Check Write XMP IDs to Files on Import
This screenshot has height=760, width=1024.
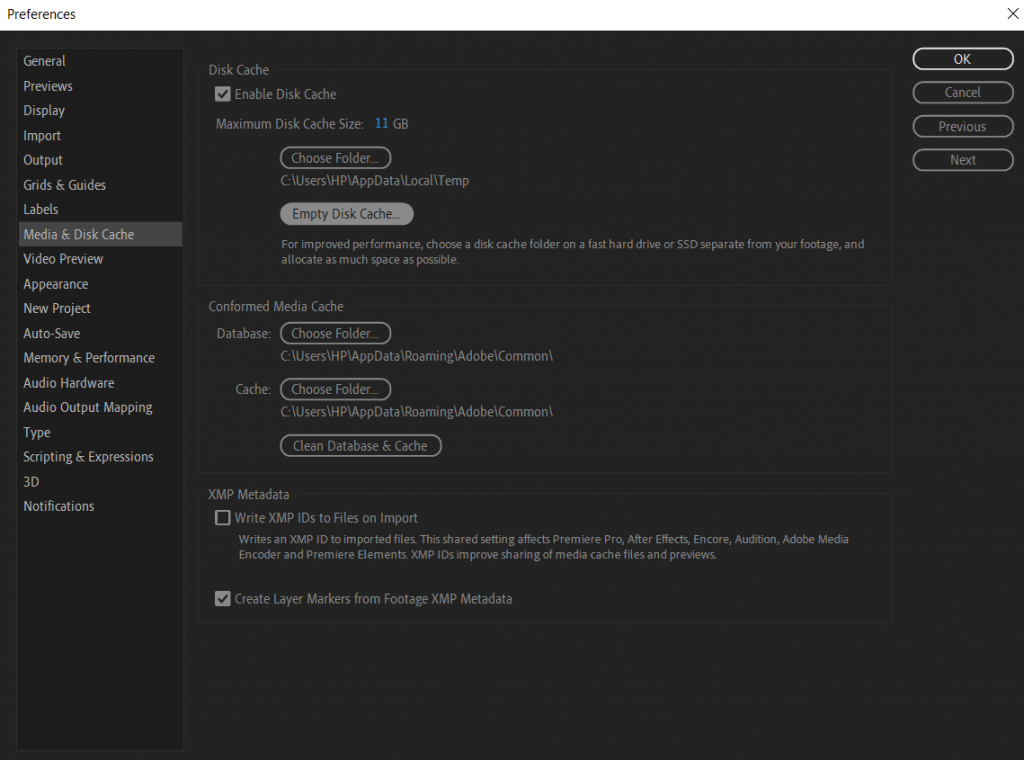(x=223, y=518)
